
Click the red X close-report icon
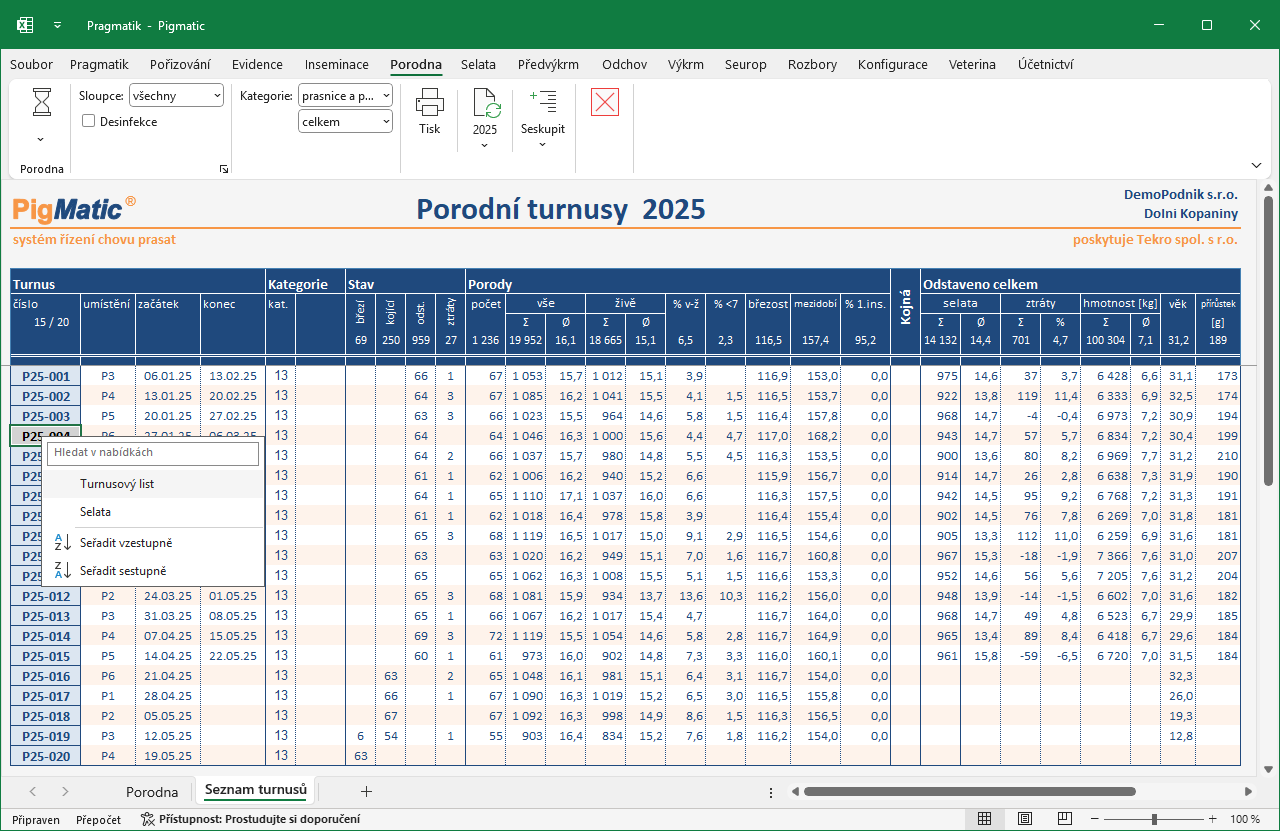[x=605, y=102]
